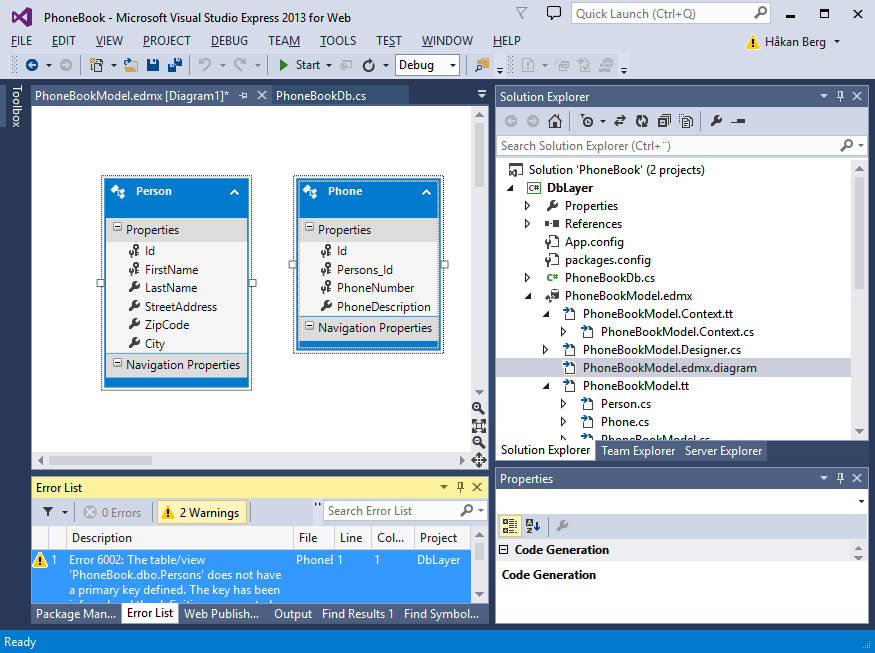Click in Search Solution Explorer field

669,146
